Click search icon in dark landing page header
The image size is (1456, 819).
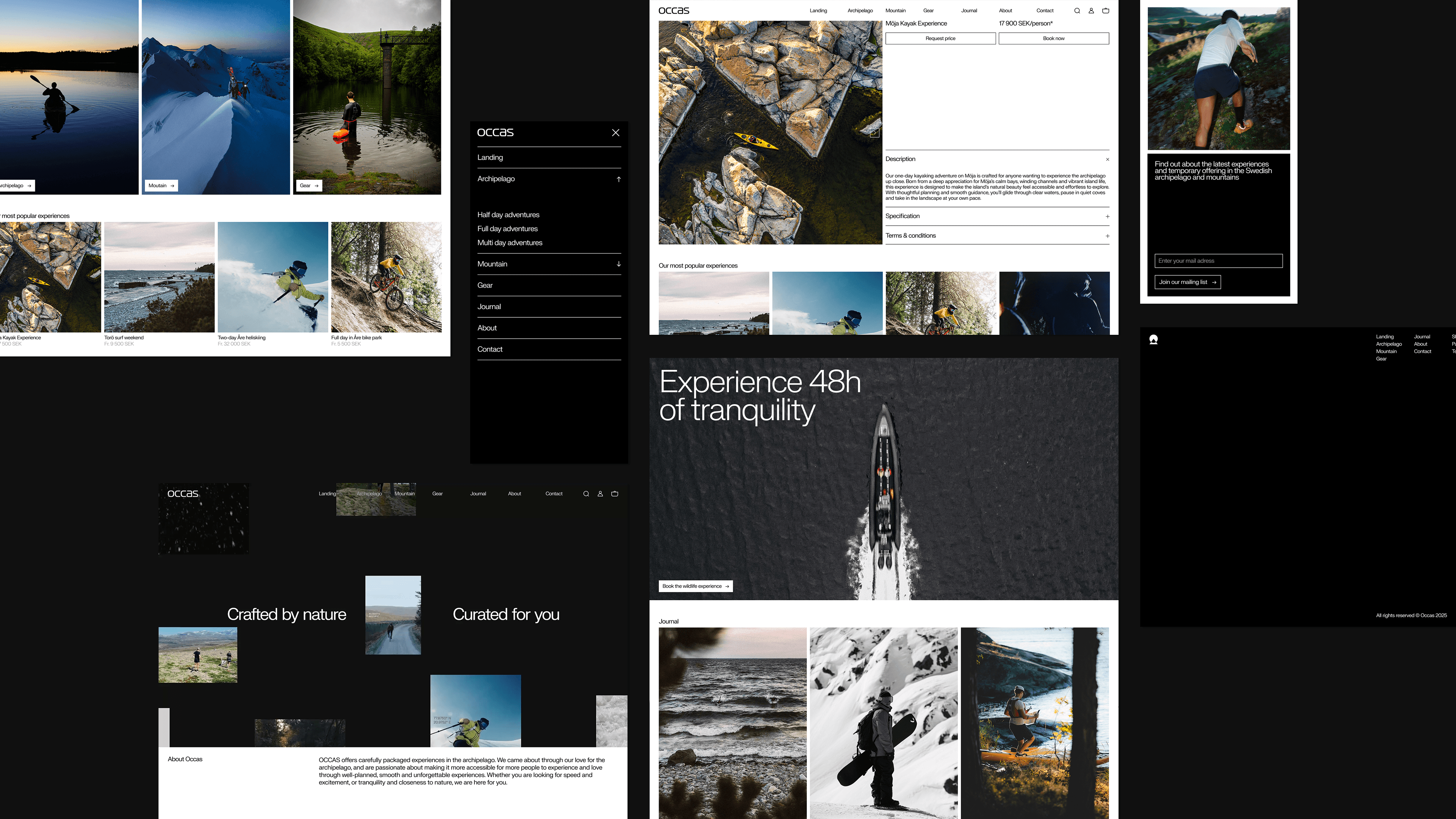[586, 494]
